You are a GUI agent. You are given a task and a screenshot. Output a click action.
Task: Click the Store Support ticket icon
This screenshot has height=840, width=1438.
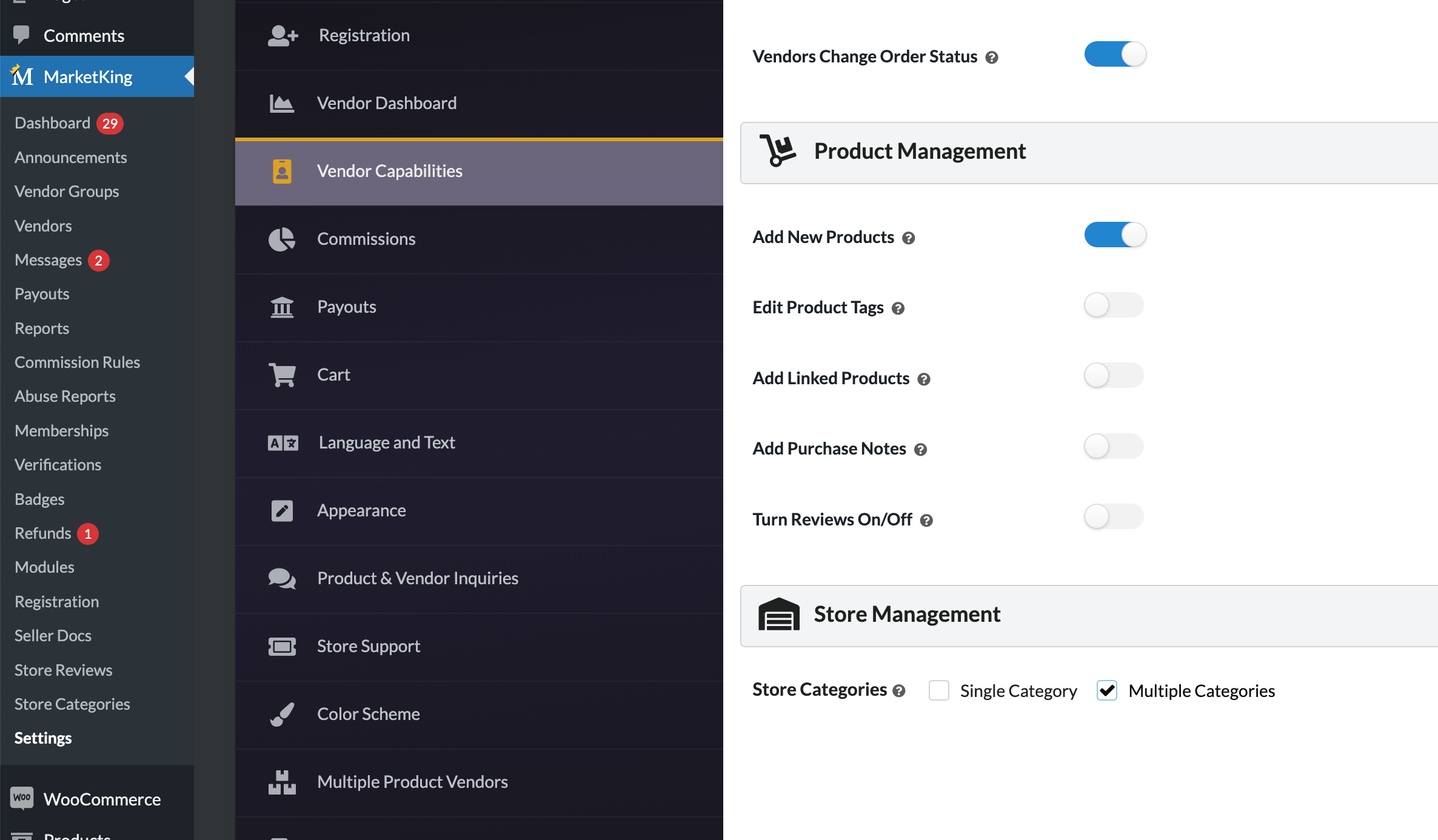(x=282, y=647)
